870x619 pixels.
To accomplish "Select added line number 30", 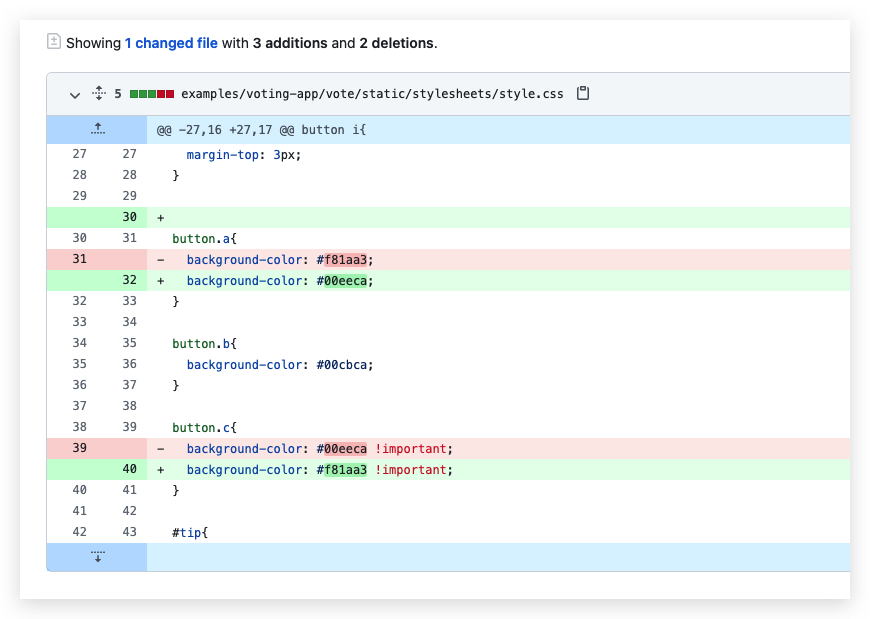I will coord(129,218).
